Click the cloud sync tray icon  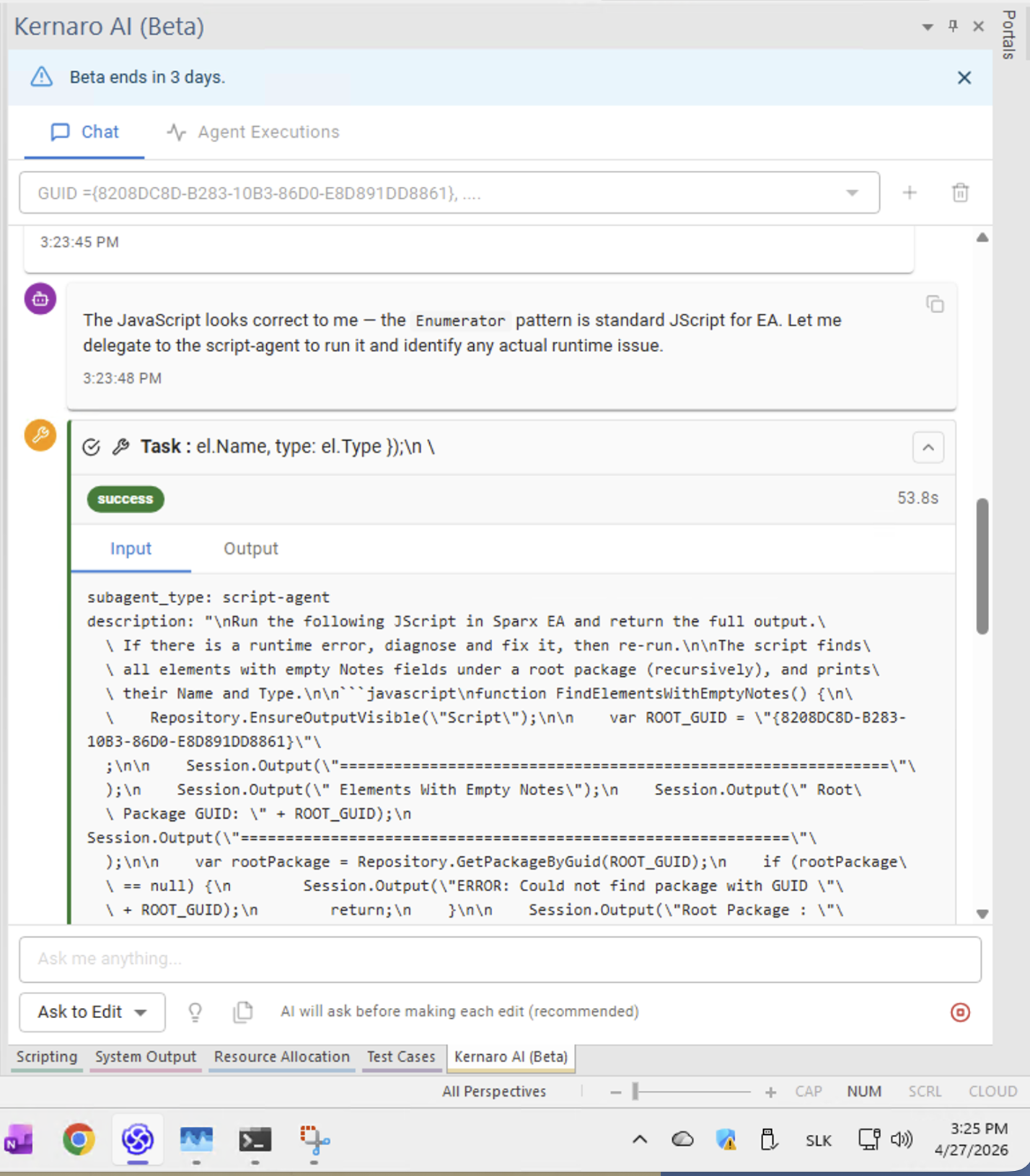682,1140
